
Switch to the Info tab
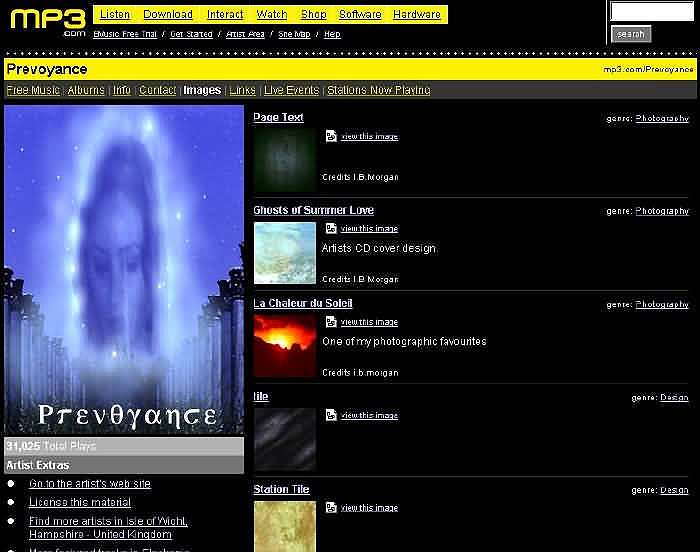(x=122, y=90)
